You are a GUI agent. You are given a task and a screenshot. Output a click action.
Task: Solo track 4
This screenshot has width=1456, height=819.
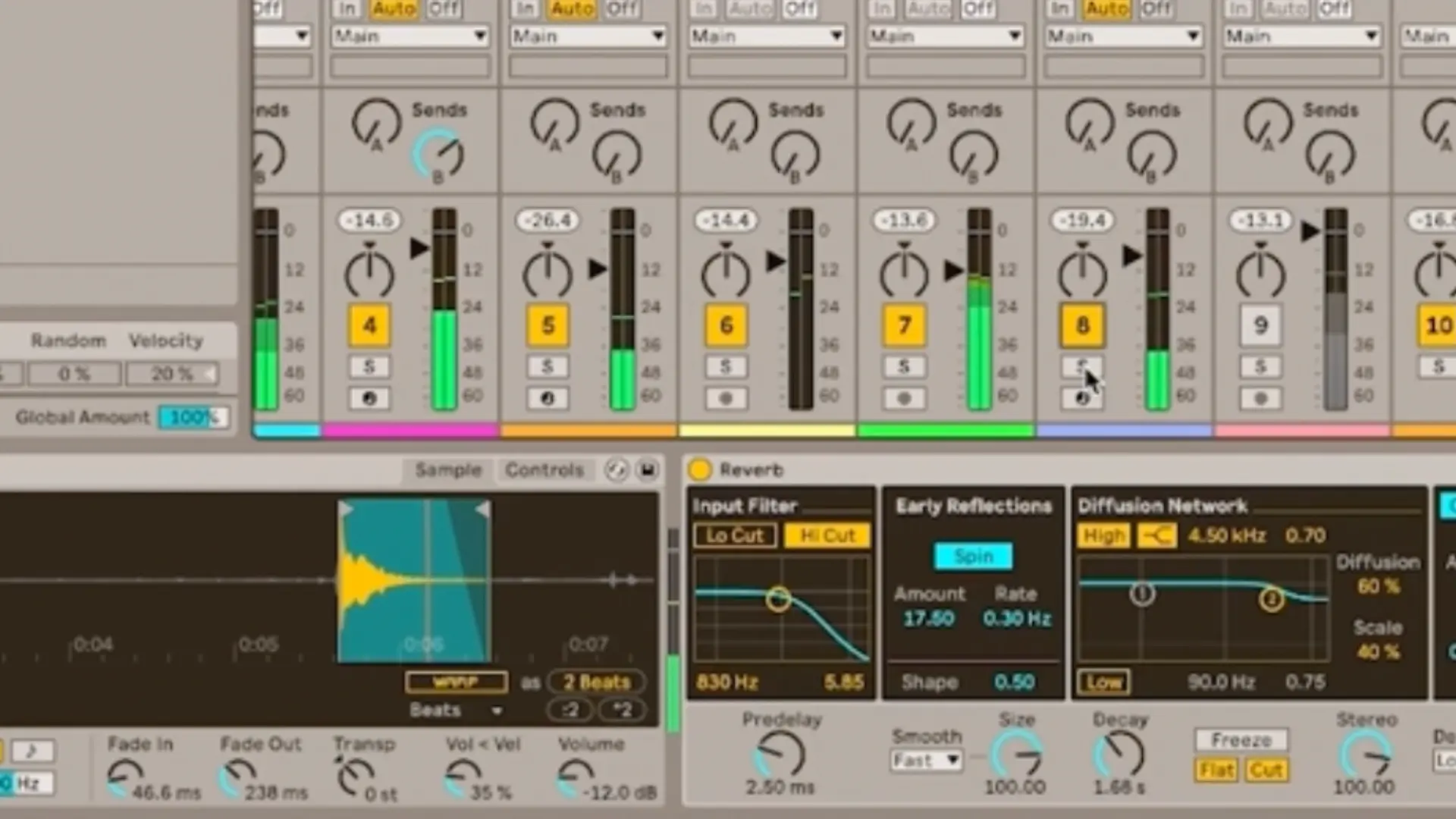(369, 367)
